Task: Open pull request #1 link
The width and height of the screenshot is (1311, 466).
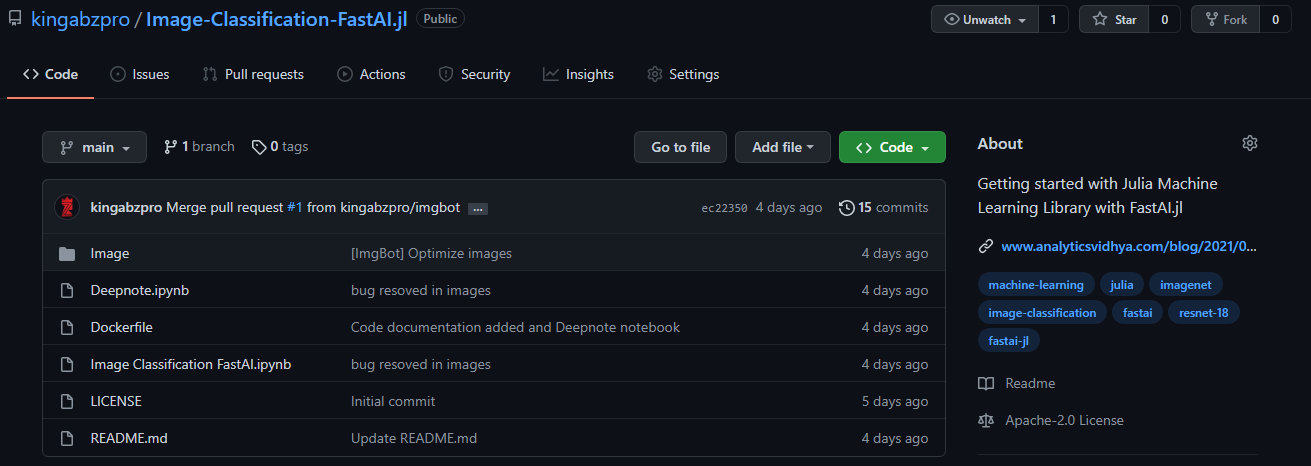Action: click(x=295, y=208)
